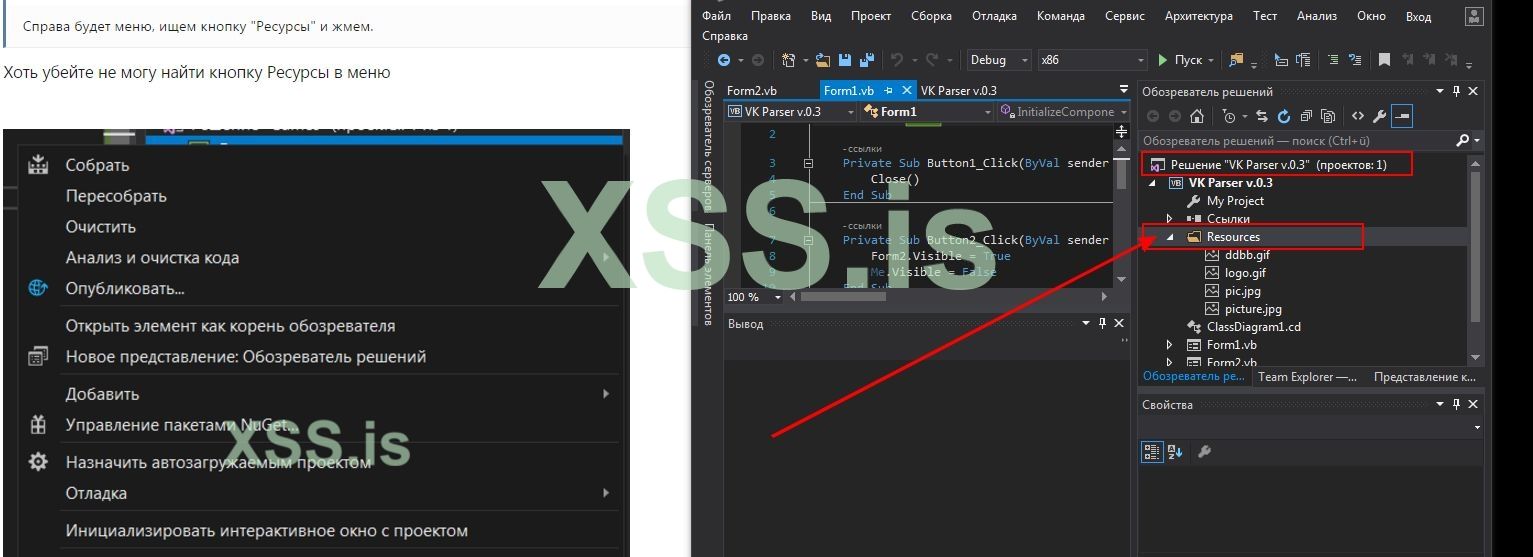The image size is (1533, 557).
Task: Switch to the VK Parser v.0.3 tab
Action: (959, 91)
